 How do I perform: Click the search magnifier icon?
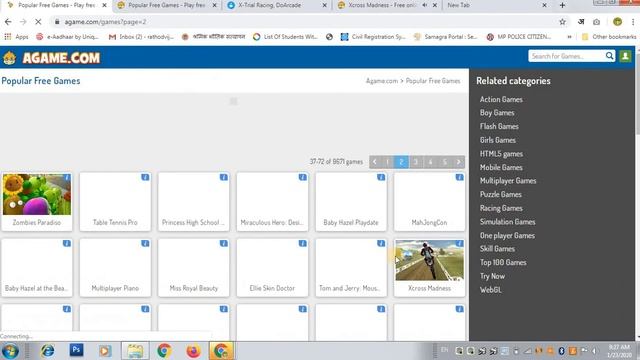coord(609,56)
